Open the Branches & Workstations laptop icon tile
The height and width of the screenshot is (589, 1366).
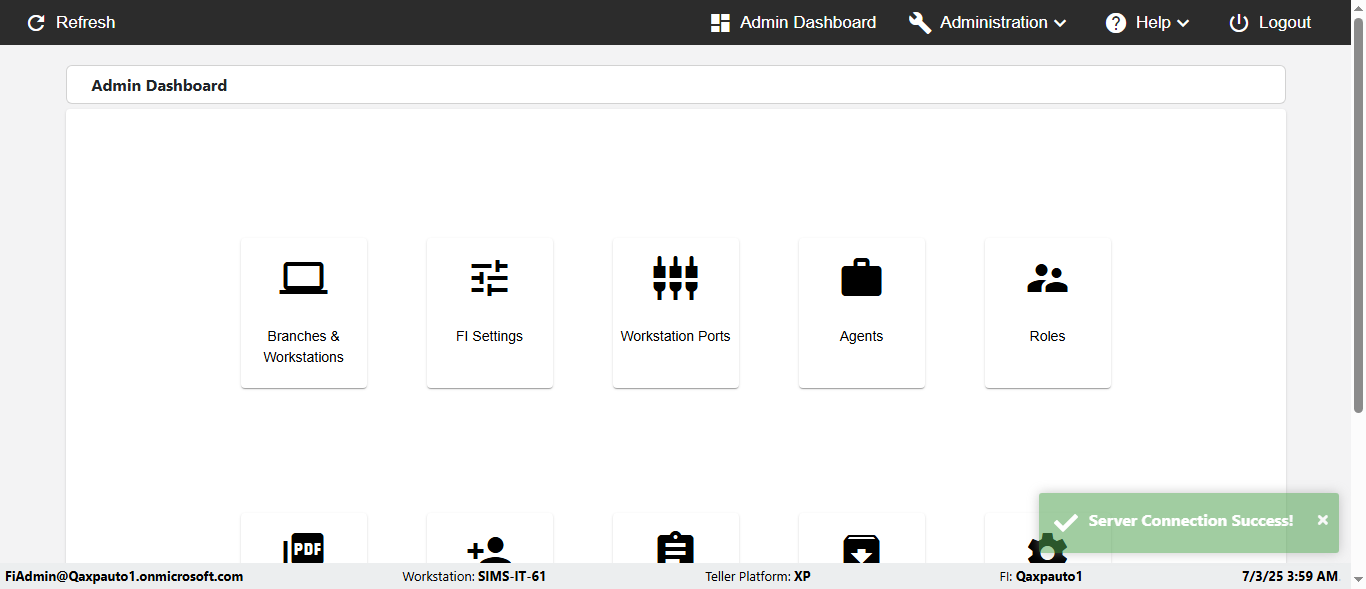coord(304,313)
